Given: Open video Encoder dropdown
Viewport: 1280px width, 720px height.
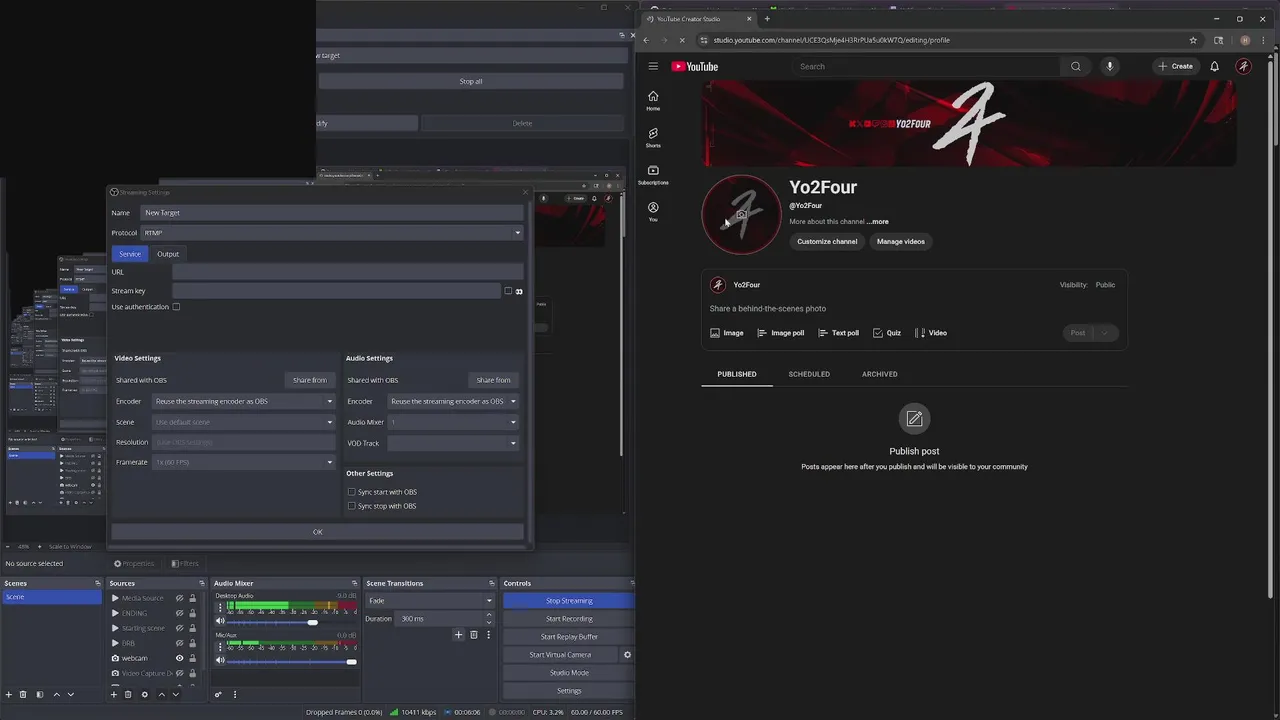Looking at the screenshot, I should [244, 401].
